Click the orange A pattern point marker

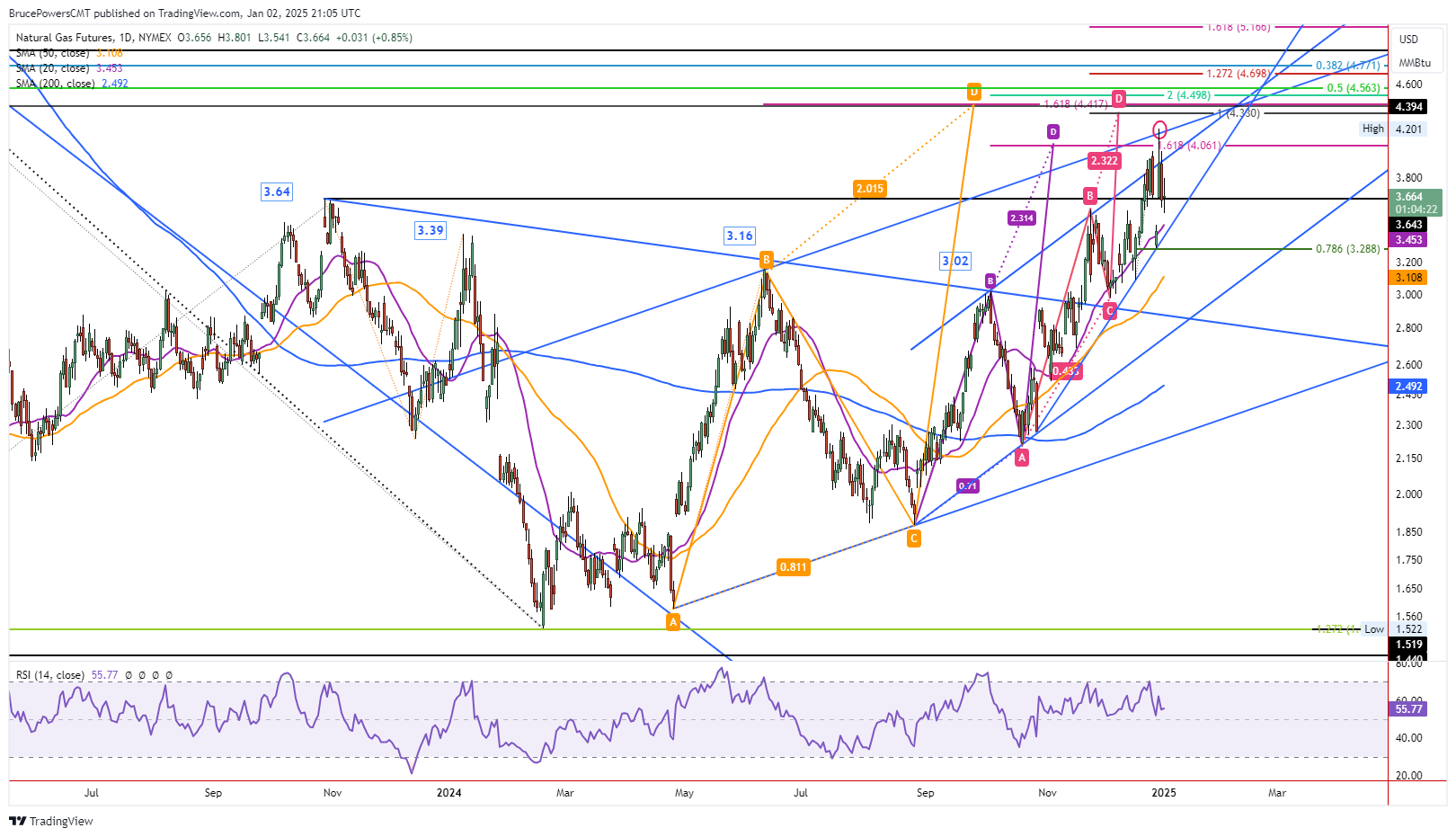click(x=673, y=622)
